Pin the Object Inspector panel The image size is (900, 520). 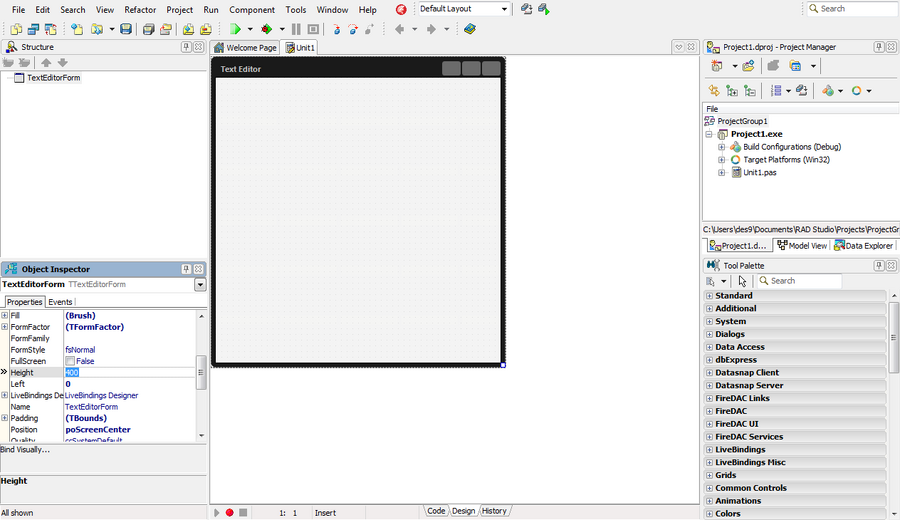tap(186, 269)
